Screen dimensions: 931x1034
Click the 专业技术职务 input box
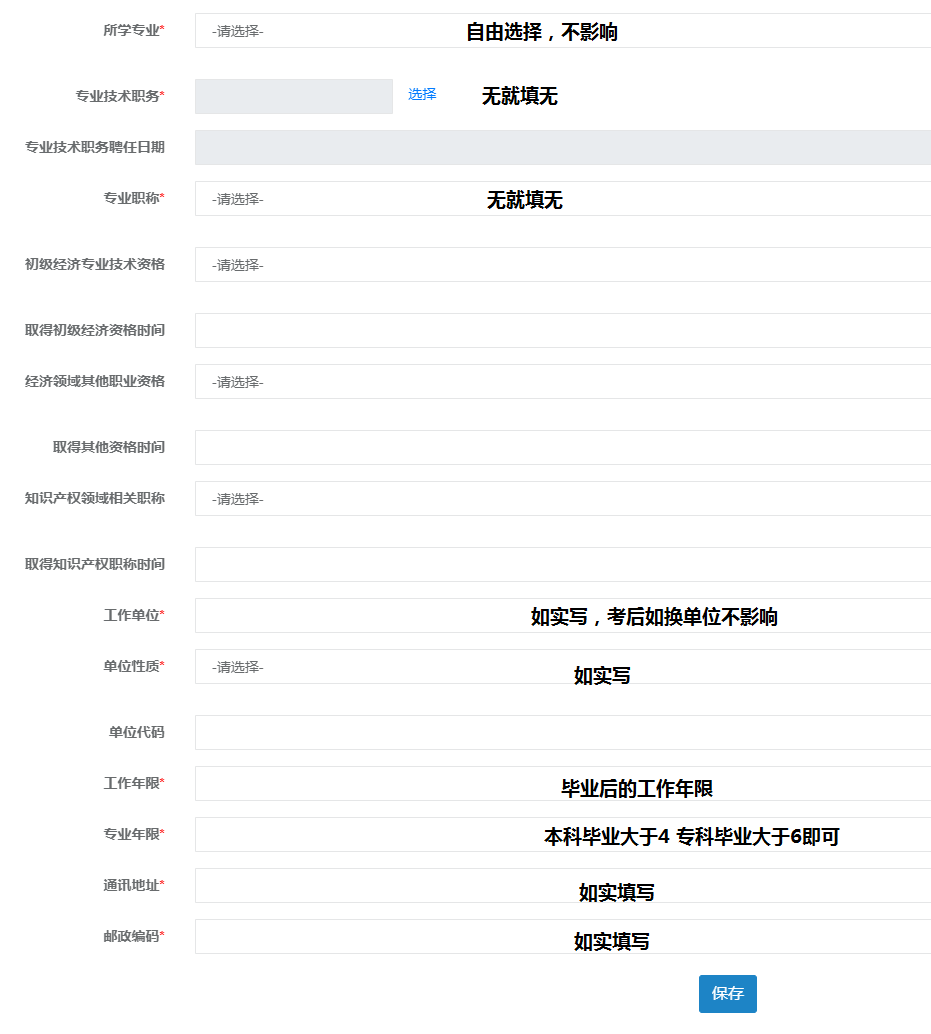click(292, 96)
